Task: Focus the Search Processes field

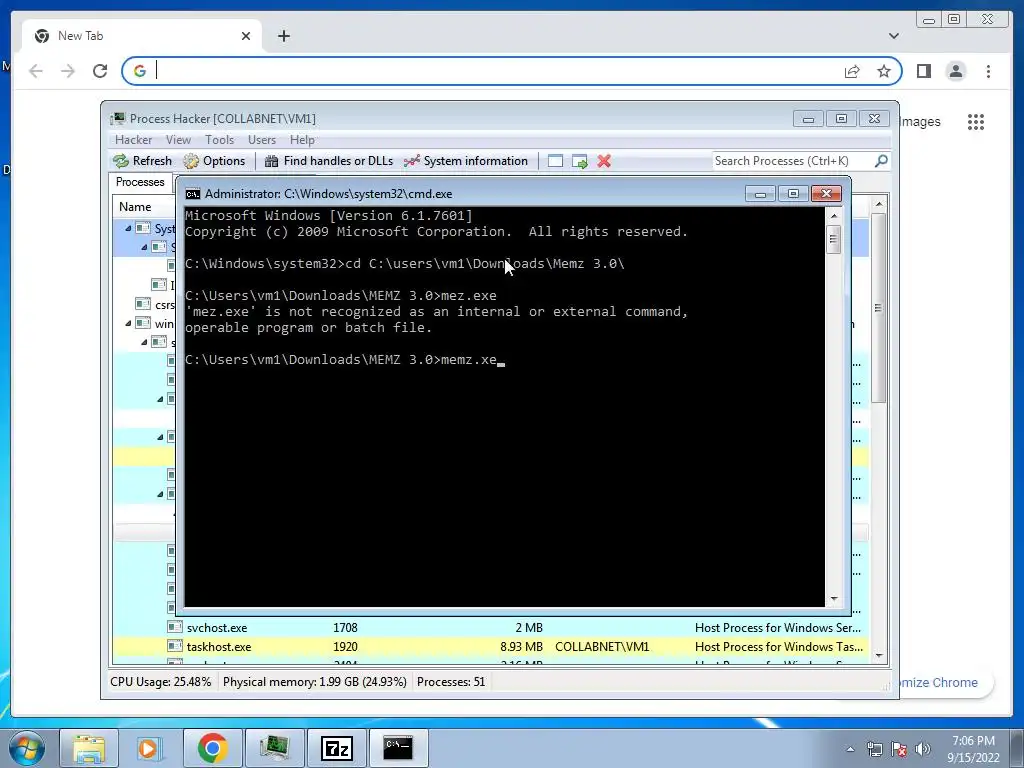Action: click(x=793, y=161)
